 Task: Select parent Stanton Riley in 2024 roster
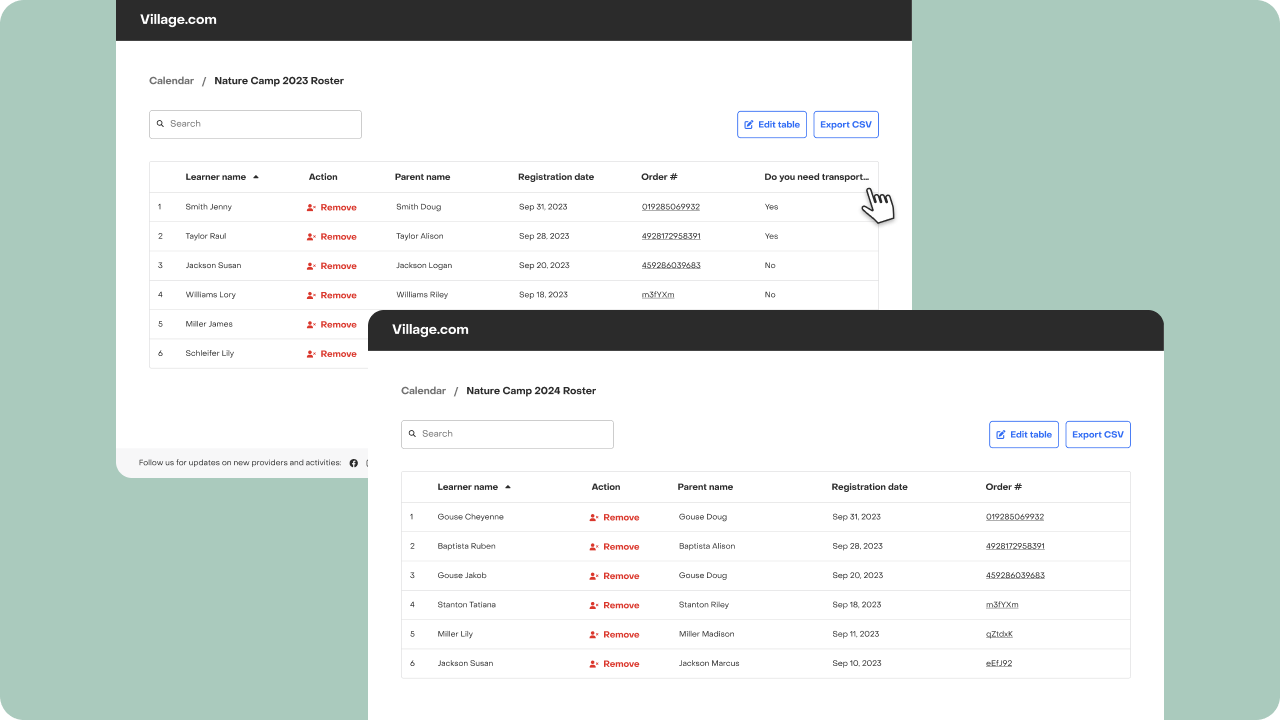click(704, 605)
